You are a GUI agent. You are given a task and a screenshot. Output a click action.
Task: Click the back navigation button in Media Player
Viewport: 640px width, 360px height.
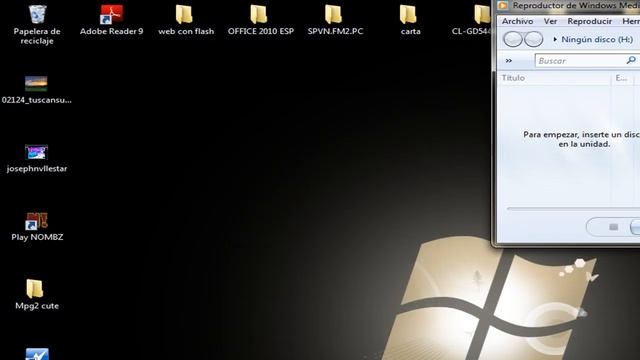(x=513, y=40)
